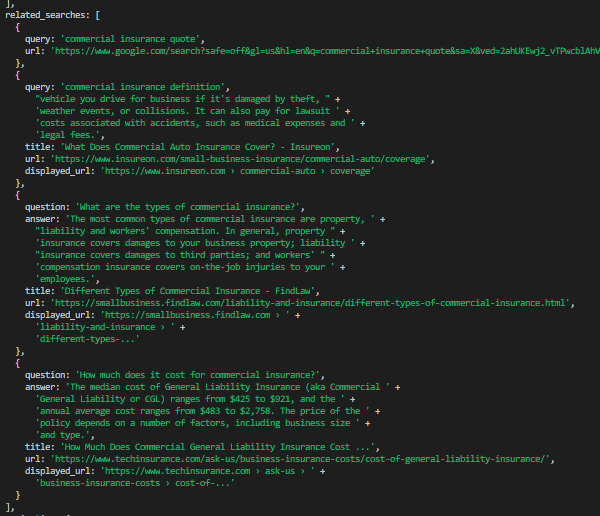This screenshot has width=600, height=516.
Task: Click the line 'vehicle you drive for business'
Action: tap(183, 99)
